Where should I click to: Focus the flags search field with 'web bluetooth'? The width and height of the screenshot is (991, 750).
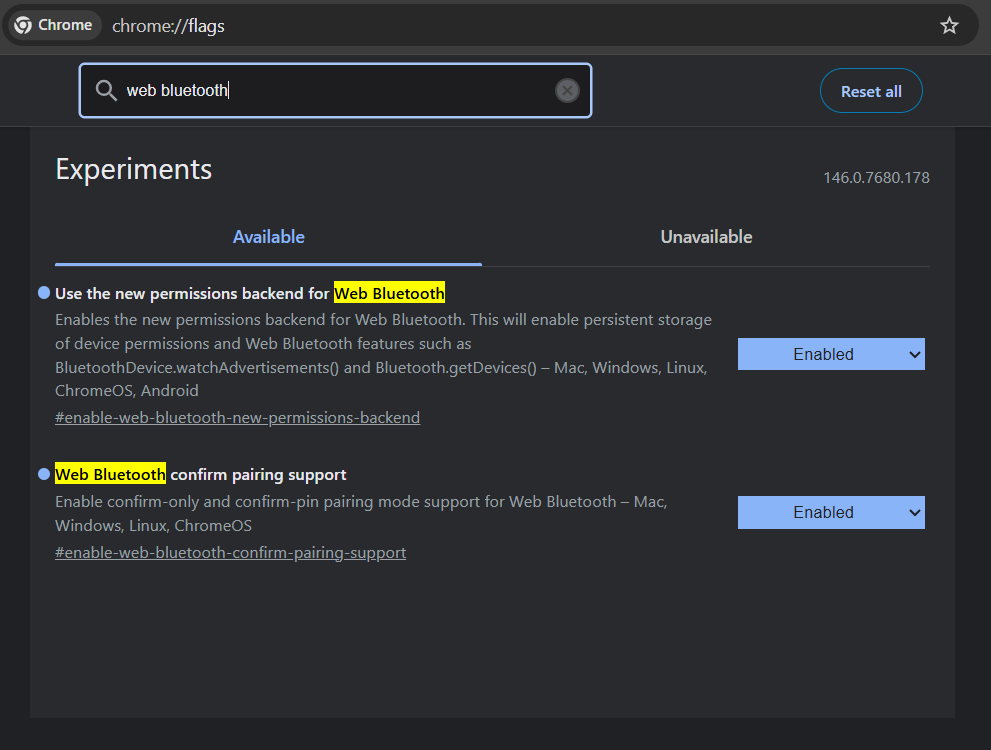(x=336, y=90)
